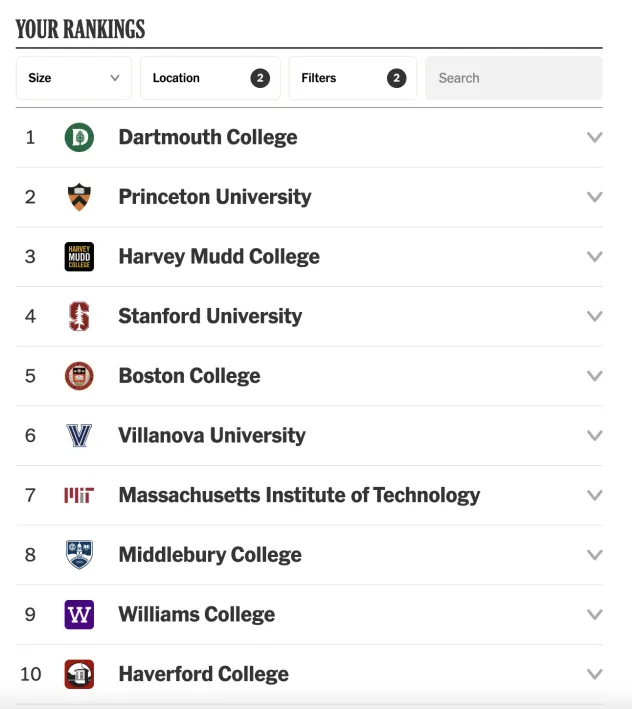Select the Middlebury College name
Viewport: 632px width, 709px height.
click(x=210, y=555)
